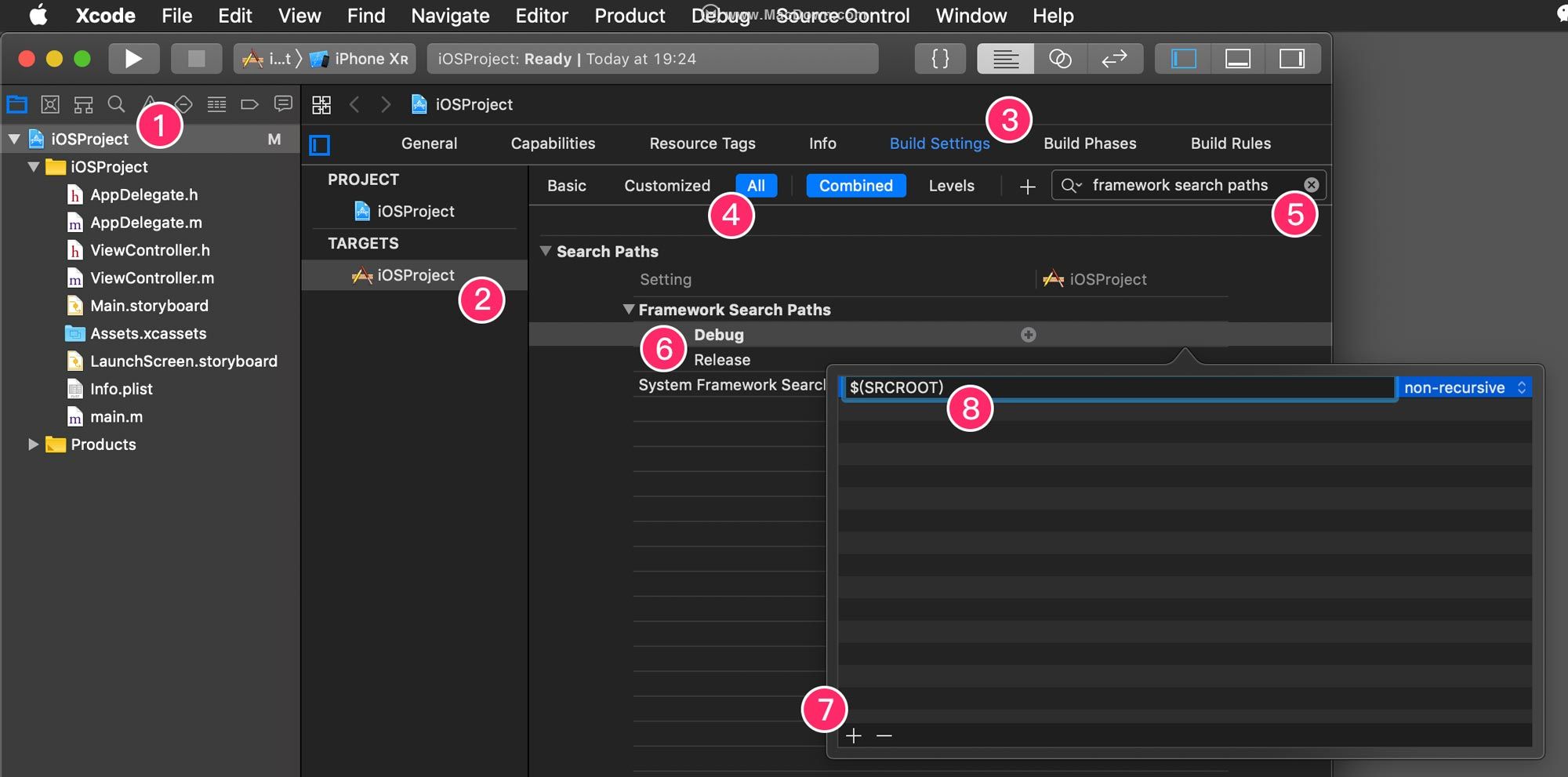Open the General tab
1568x777 pixels.
[429, 143]
